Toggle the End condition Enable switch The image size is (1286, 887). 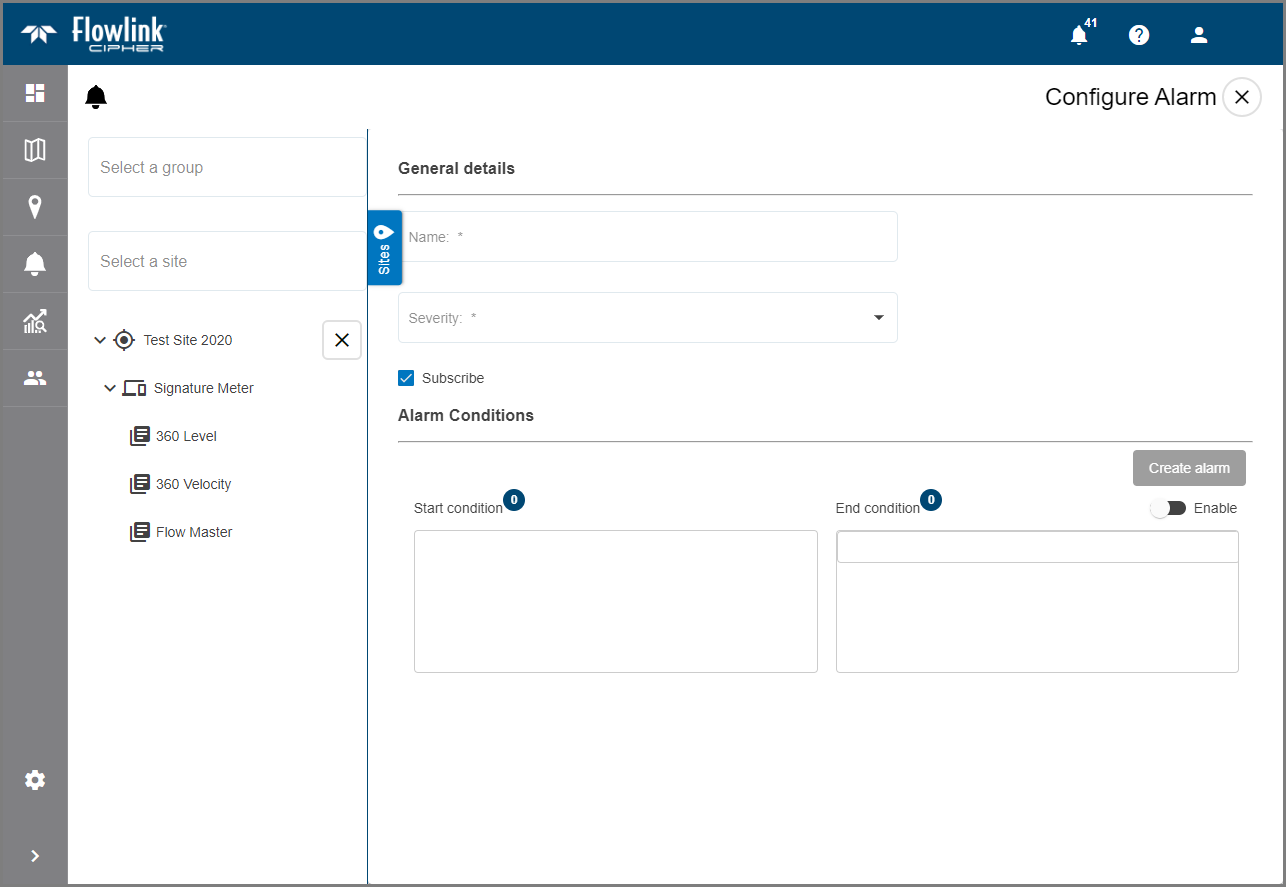1167,508
